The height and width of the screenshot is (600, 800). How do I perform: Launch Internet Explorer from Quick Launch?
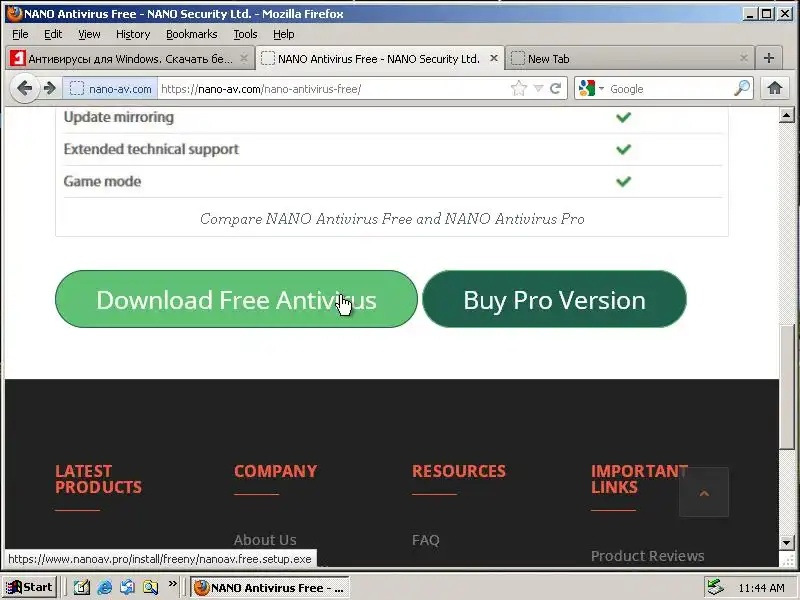click(105, 587)
